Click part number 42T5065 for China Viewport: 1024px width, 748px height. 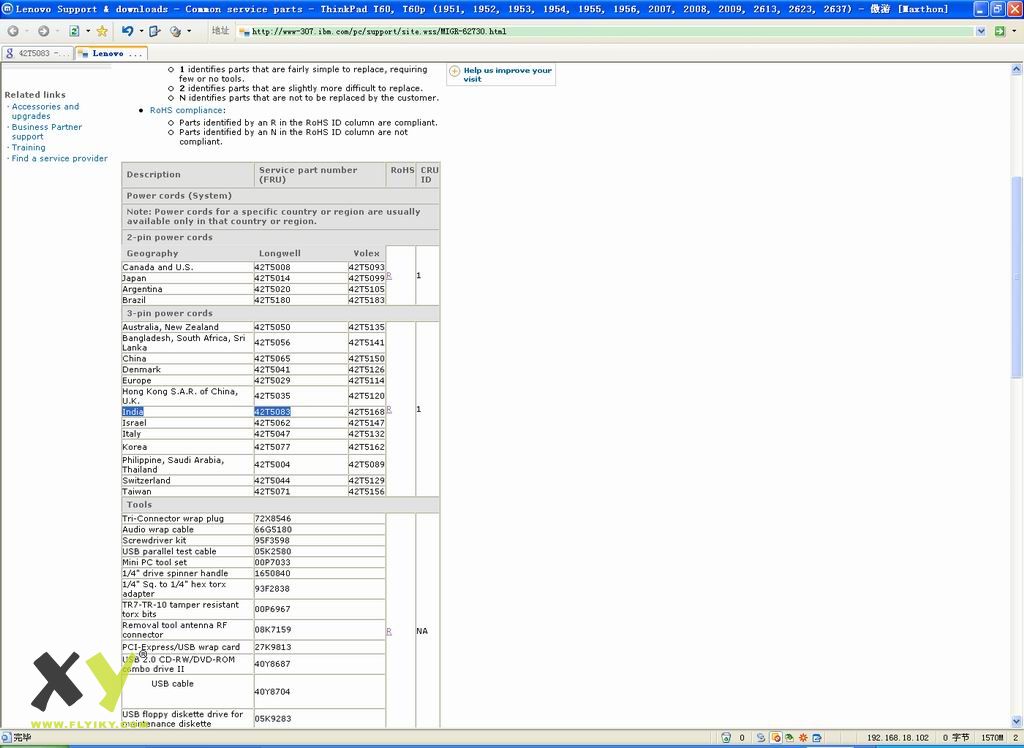[x=272, y=359]
